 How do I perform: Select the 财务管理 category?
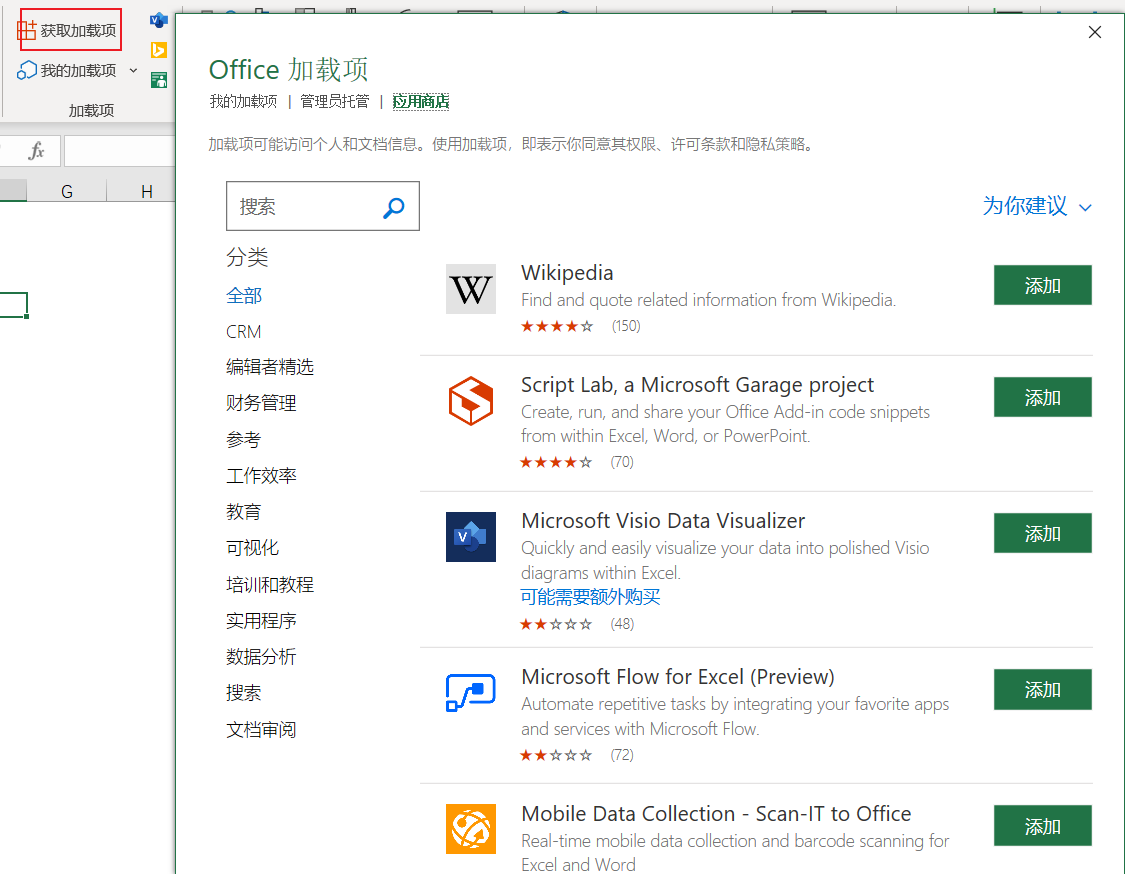tap(261, 403)
